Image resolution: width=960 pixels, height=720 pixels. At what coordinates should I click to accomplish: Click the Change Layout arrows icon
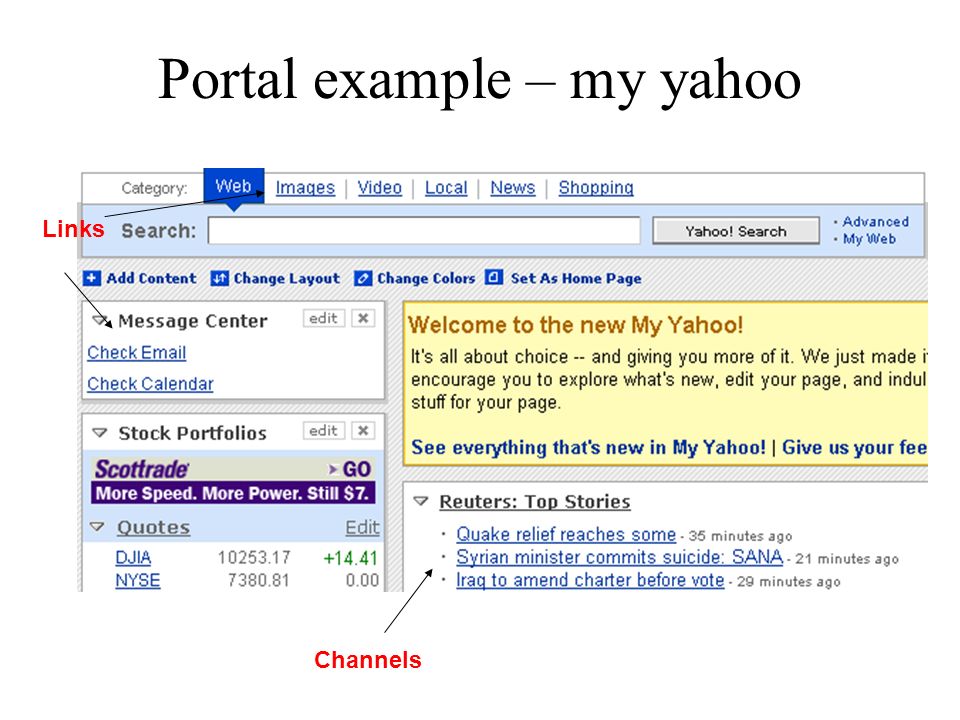[219, 279]
